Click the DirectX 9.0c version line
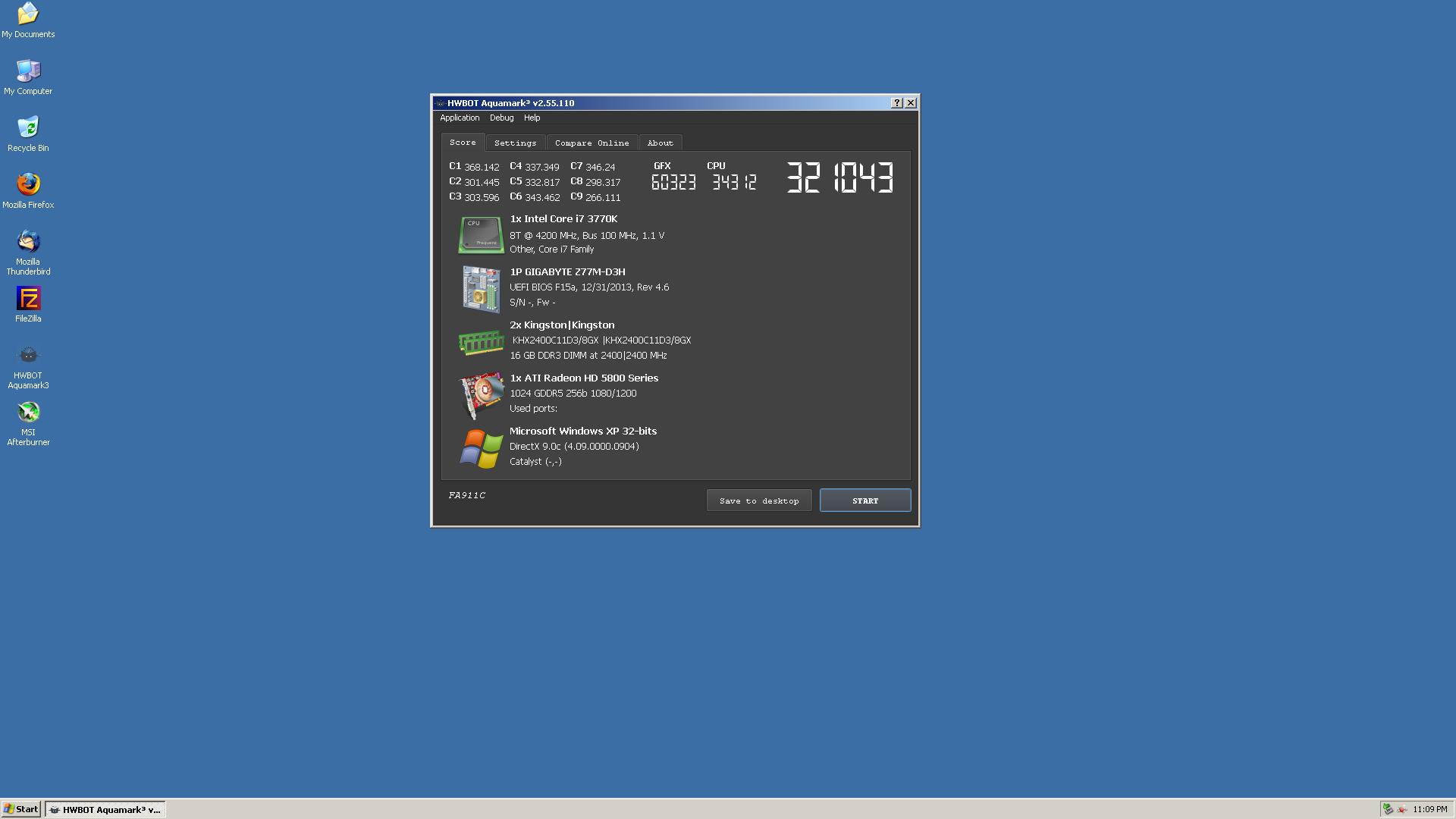The height and width of the screenshot is (819, 1456). [574, 446]
